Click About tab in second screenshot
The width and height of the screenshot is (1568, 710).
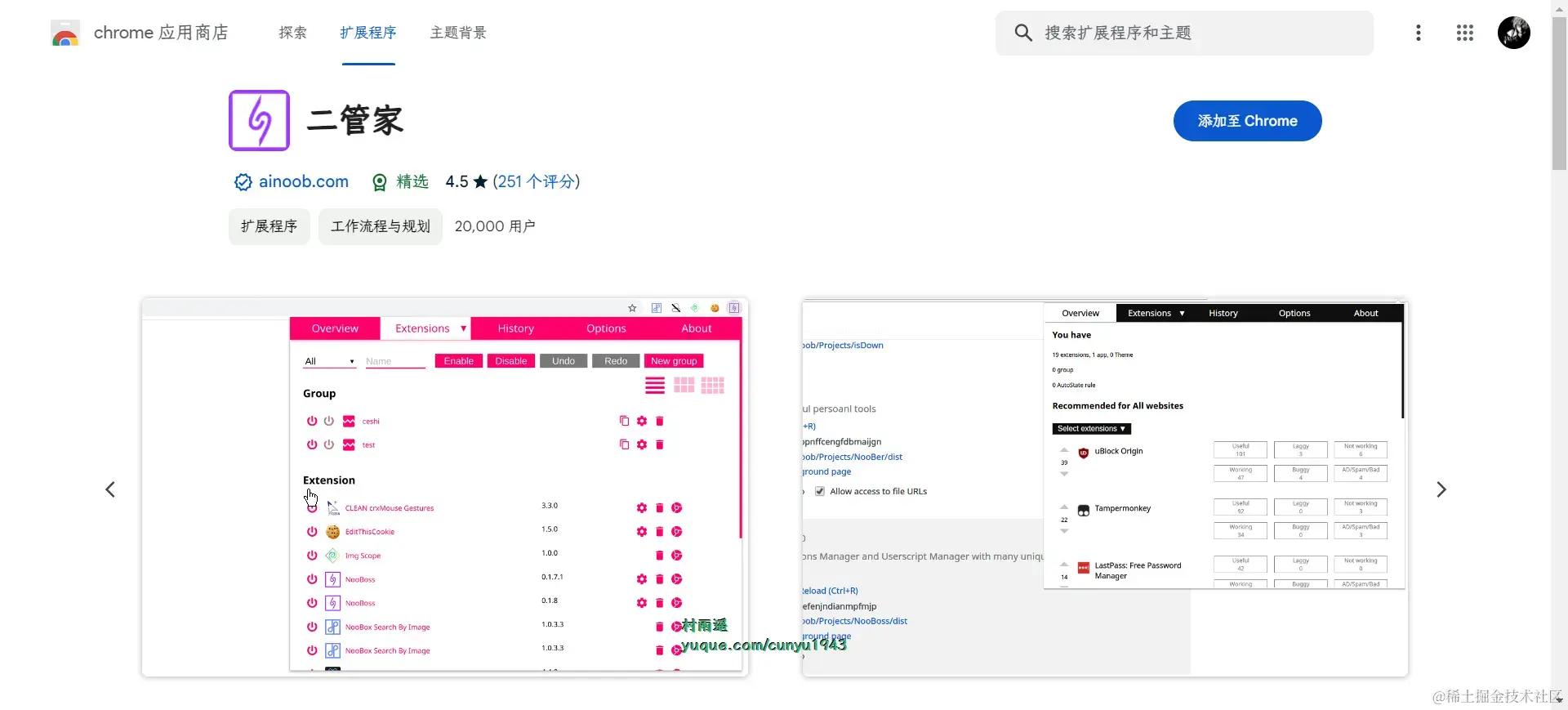1365,313
